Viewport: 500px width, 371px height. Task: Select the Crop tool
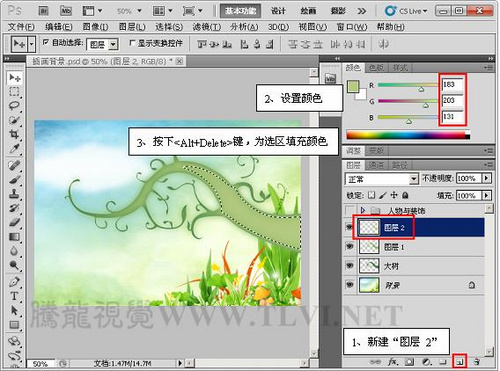point(15,134)
